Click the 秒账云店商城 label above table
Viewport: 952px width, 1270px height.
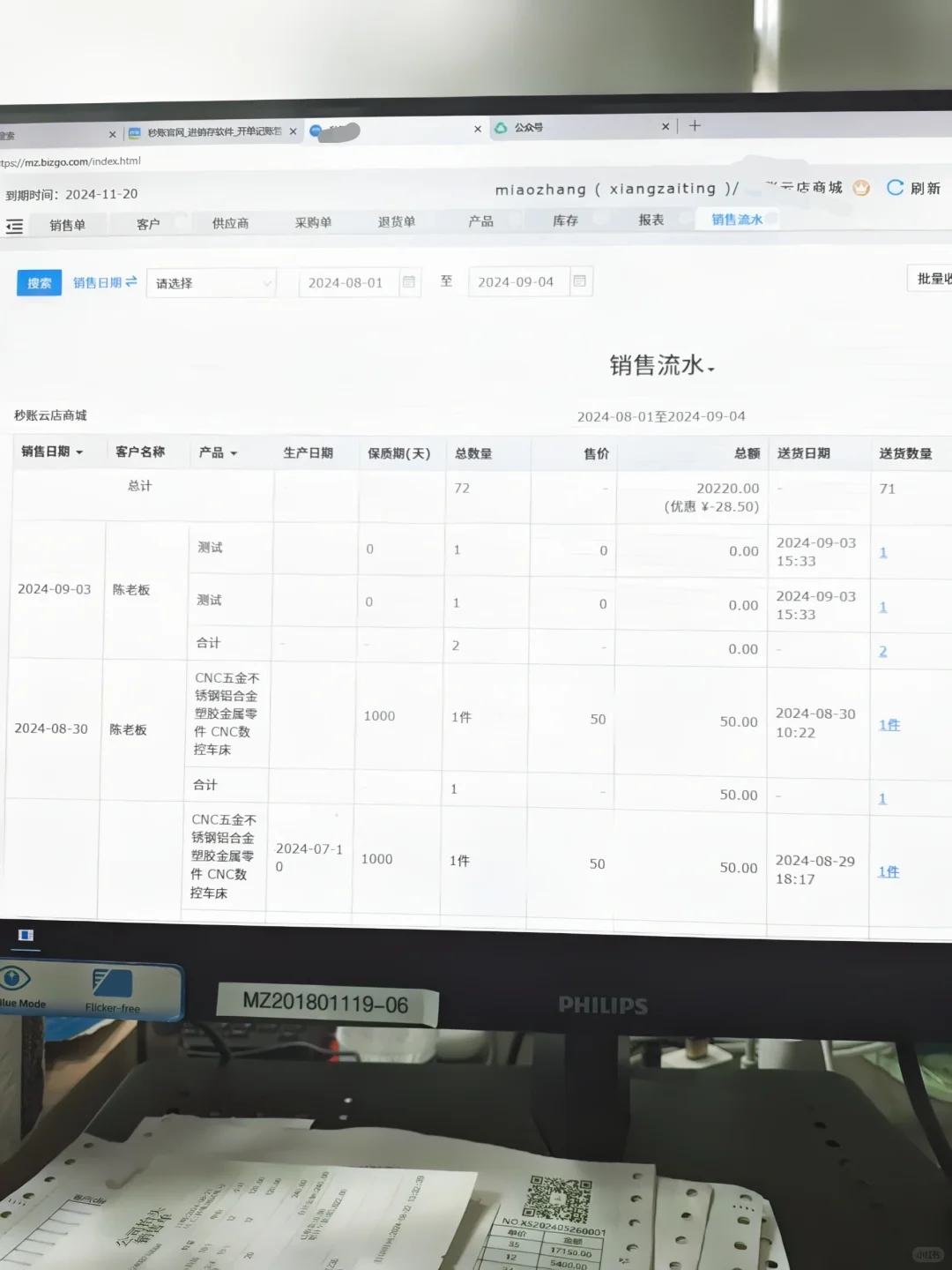click(x=50, y=415)
